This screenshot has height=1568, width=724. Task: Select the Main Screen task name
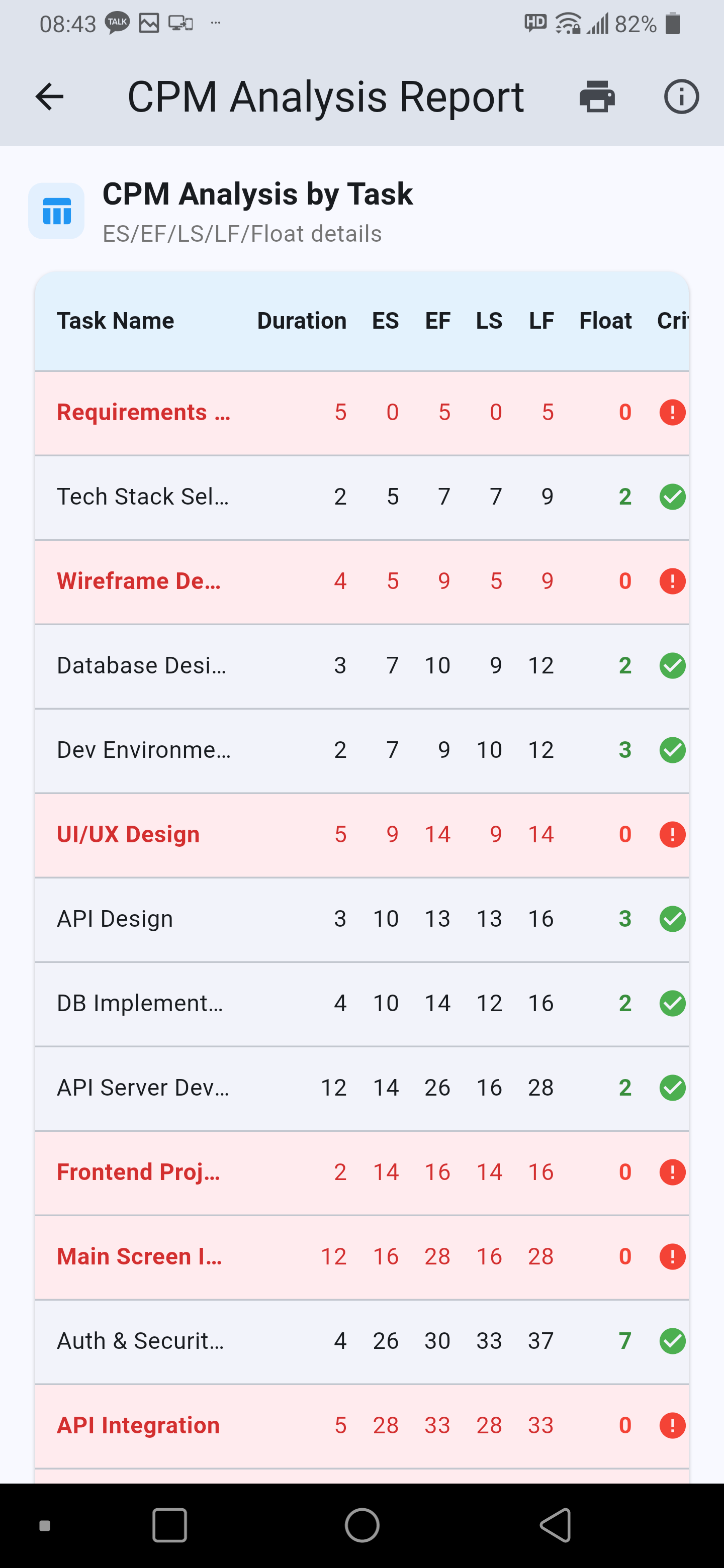(x=139, y=1256)
